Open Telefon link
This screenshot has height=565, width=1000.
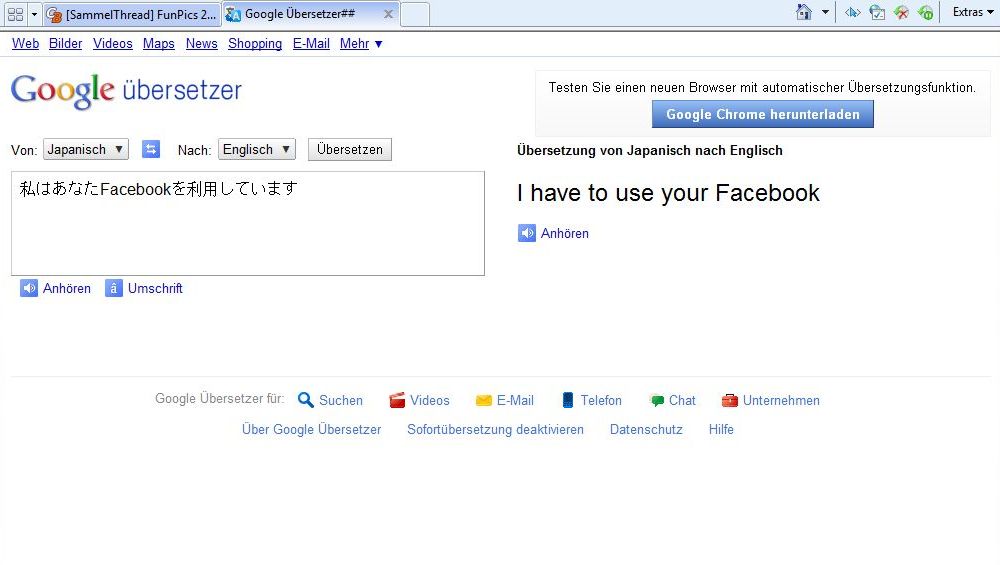click(x=601, y=400)
